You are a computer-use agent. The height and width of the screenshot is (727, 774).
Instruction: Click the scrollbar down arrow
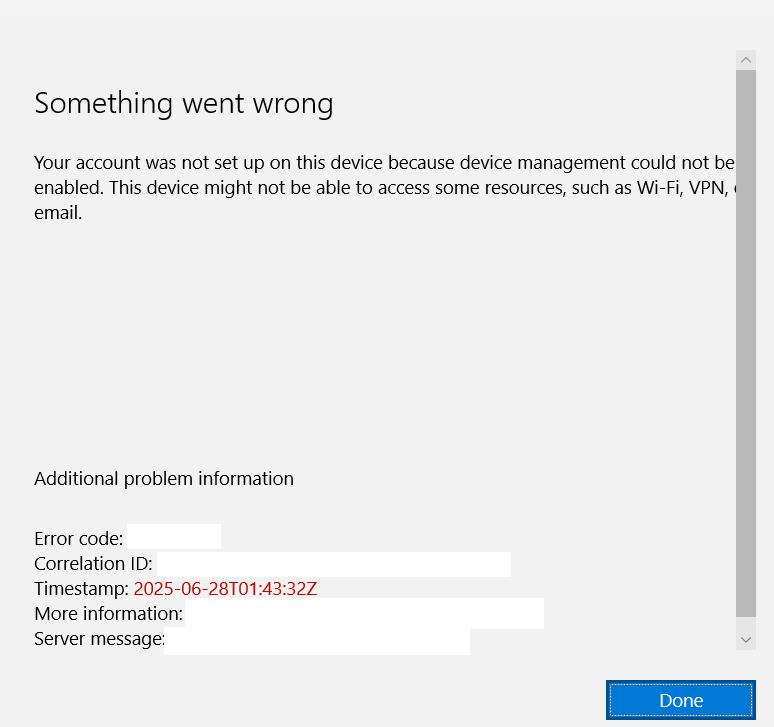click(746, 640)
